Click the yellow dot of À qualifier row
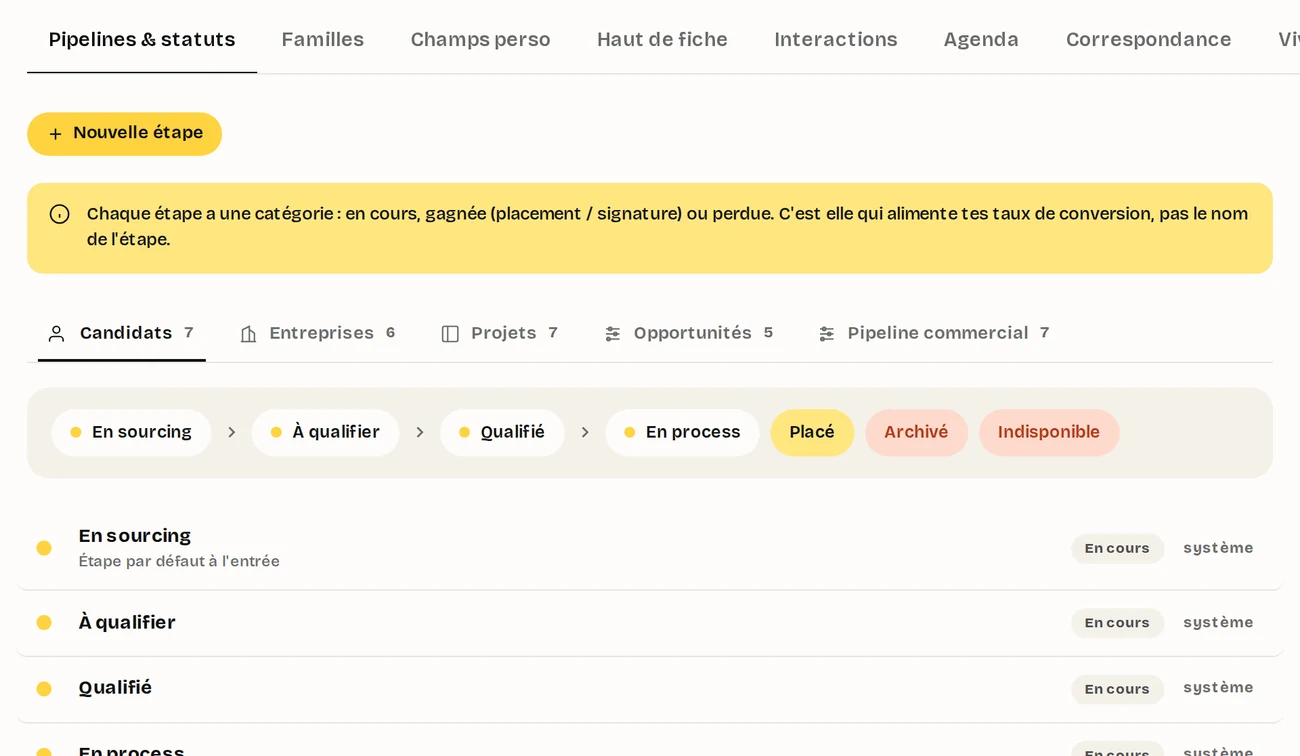This screenshot has width=1300, height=756. pos(44,623)
